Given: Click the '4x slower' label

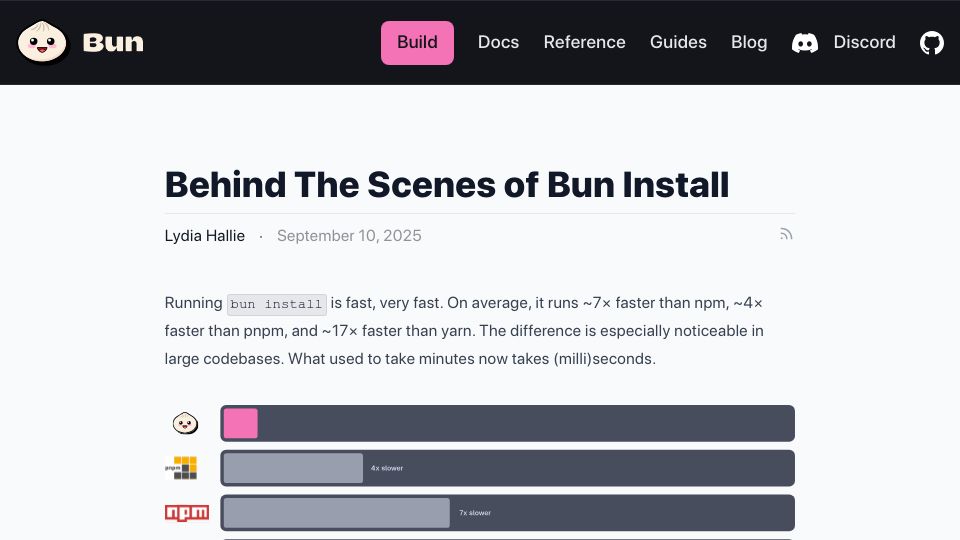Looking at the screenshot, I should 387,468.
